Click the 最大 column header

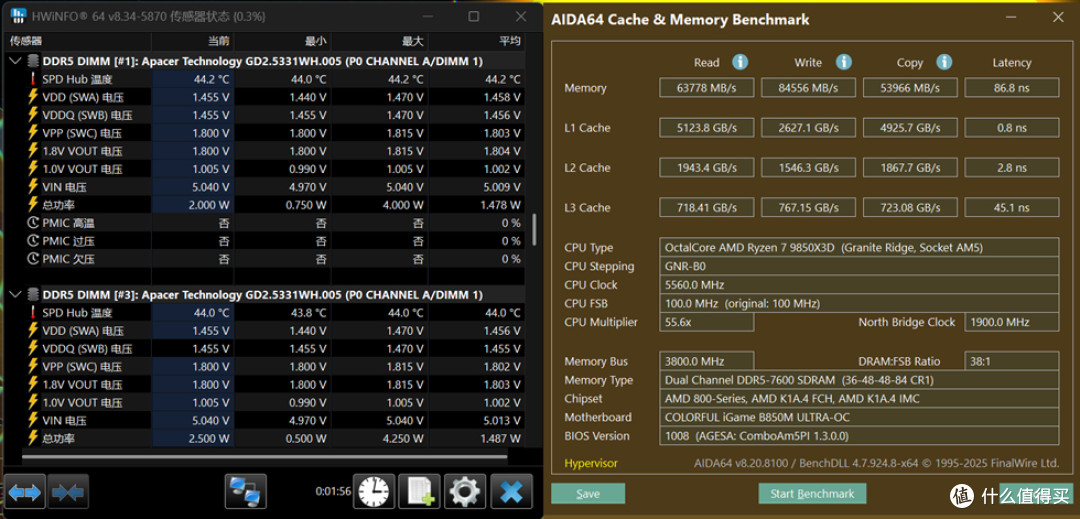tap(413, 41)
